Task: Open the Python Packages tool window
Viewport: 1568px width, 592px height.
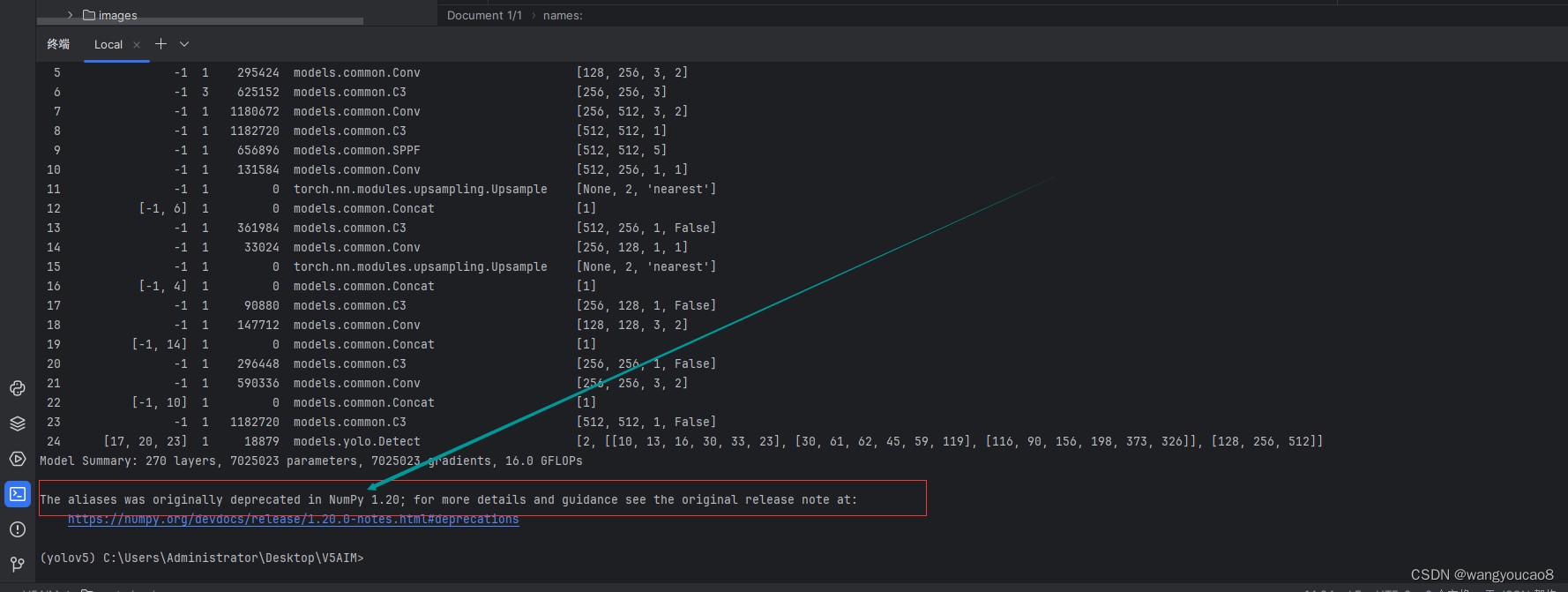Action: (18, 423)
